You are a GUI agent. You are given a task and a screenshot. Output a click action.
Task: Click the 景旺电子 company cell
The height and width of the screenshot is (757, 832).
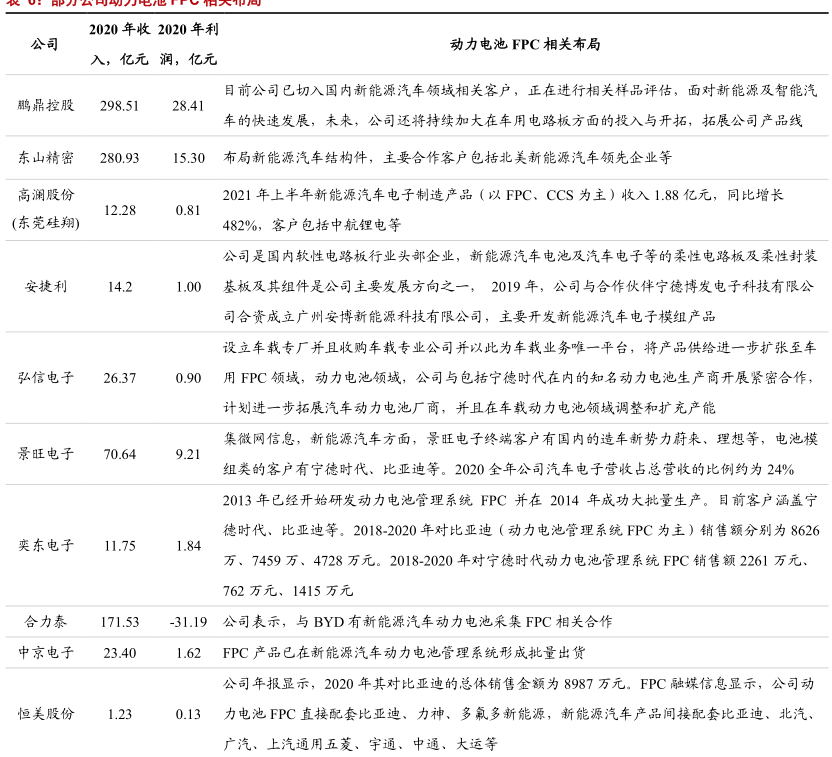pyautogui.click(x=45, y=454)
